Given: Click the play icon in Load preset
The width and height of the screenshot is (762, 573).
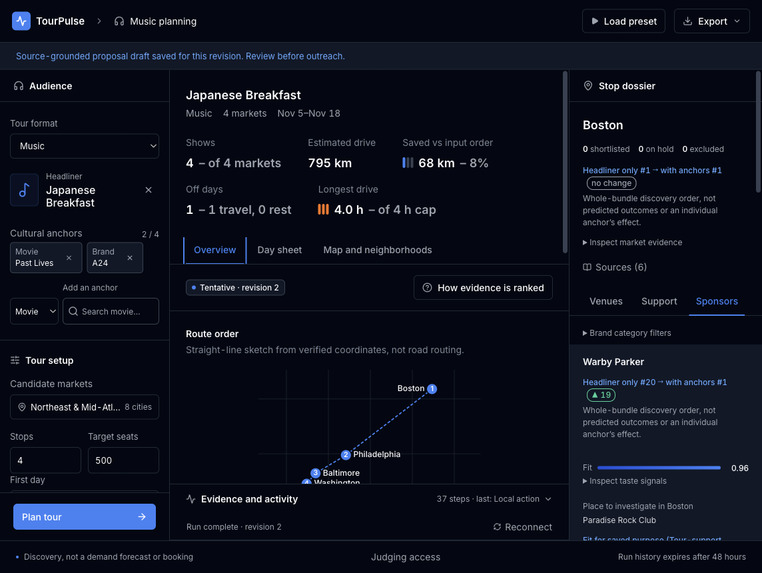Looking at the screenshot, I should click(x=594, y=21).
